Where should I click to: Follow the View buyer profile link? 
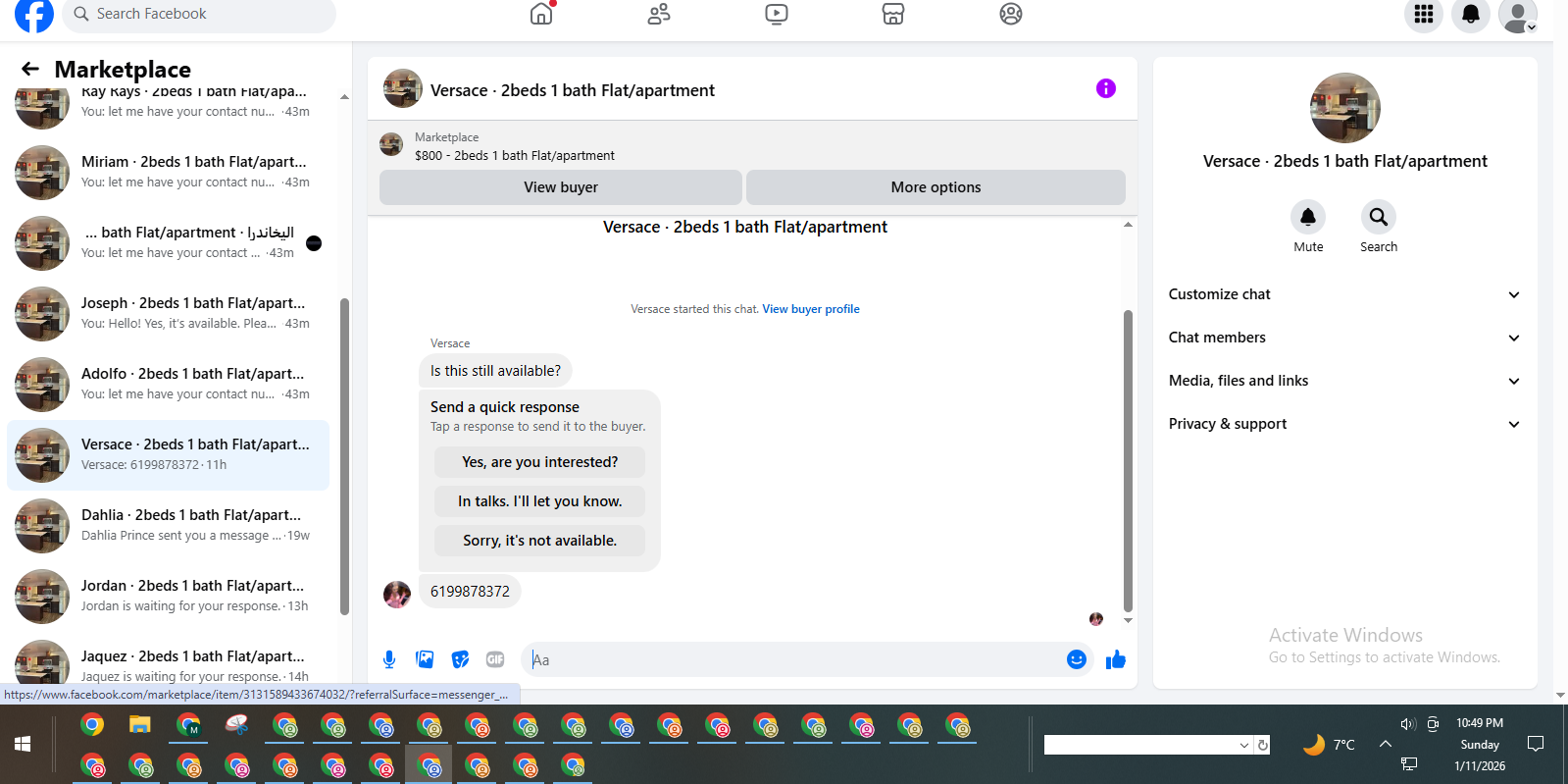(x=811, y=309)
